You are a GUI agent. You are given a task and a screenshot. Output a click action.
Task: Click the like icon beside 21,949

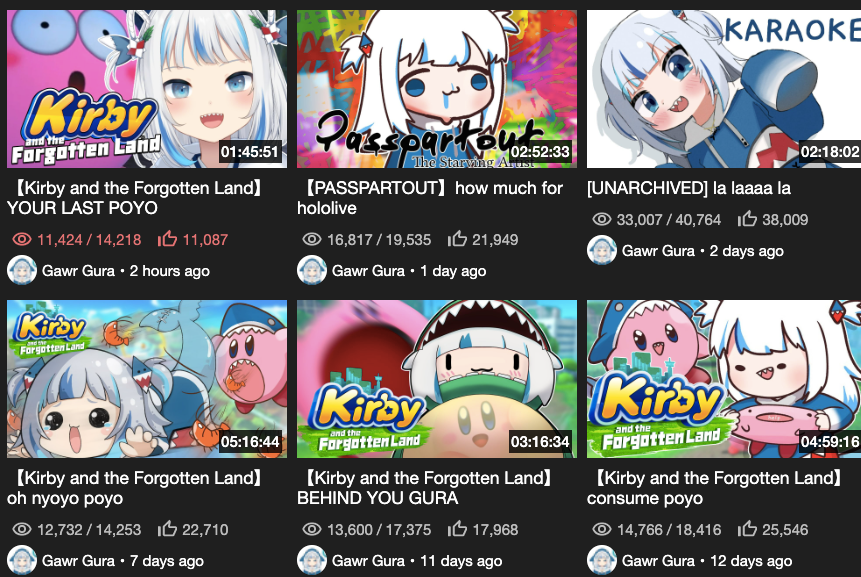pos(457,239)
